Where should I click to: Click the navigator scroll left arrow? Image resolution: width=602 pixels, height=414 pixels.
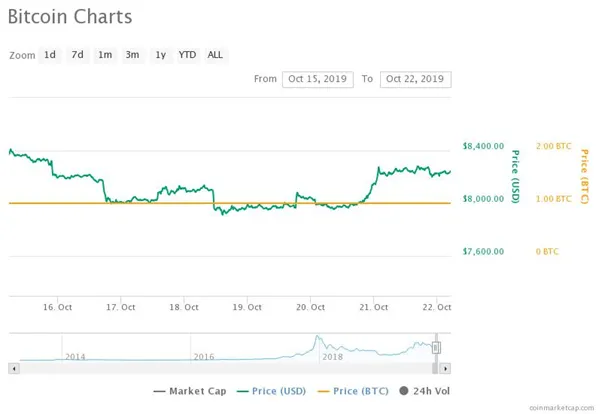click(14, 369)
